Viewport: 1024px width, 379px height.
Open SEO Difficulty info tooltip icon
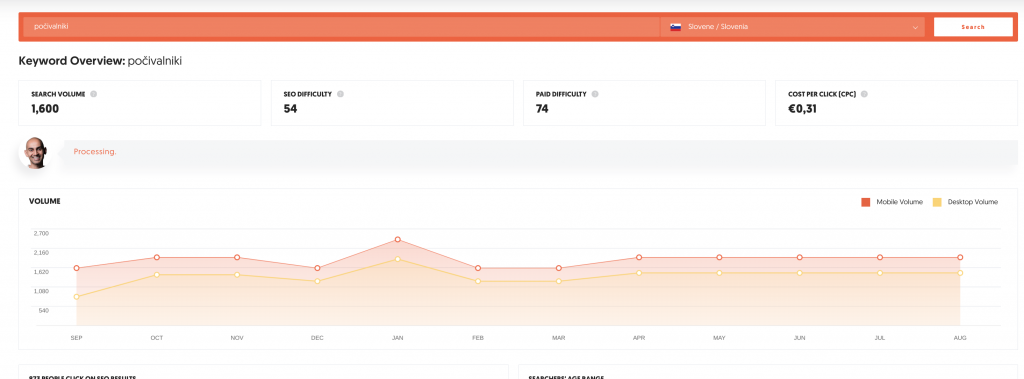click(340, 94)
